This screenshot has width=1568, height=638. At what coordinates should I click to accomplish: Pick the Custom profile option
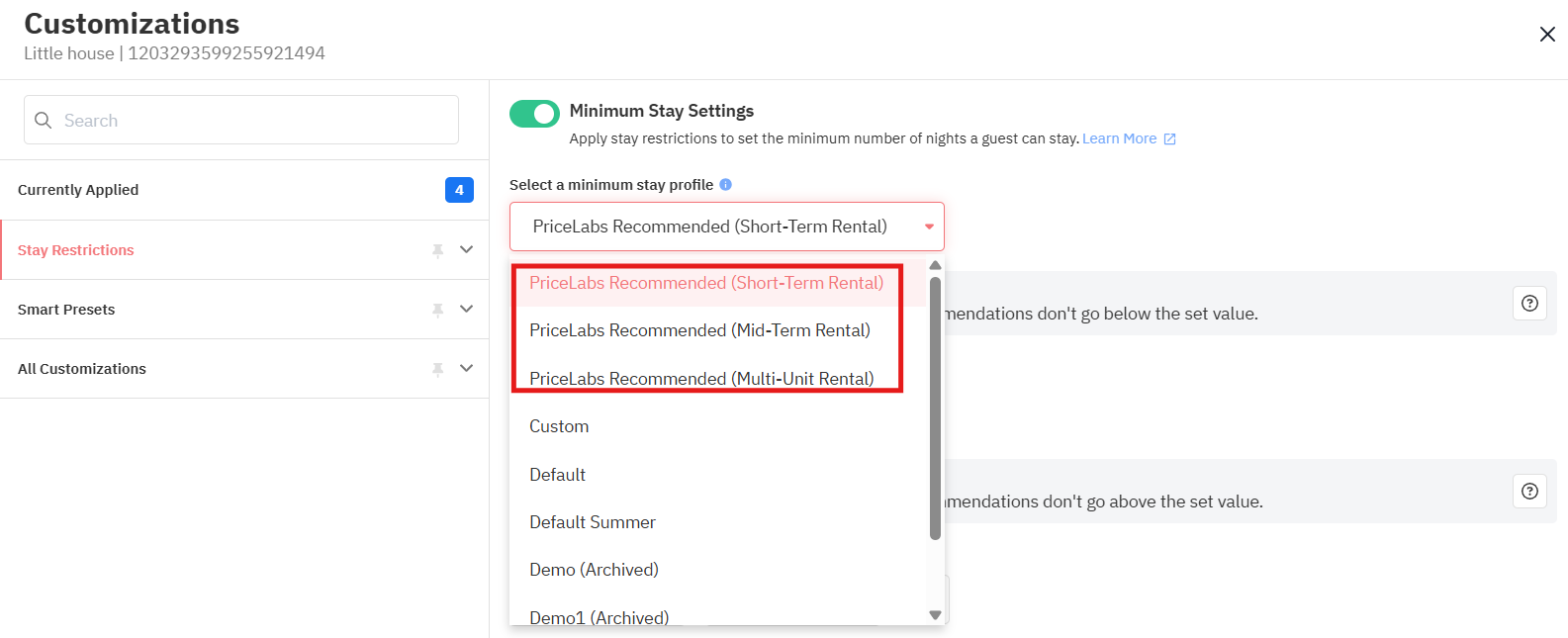point(559,426)
